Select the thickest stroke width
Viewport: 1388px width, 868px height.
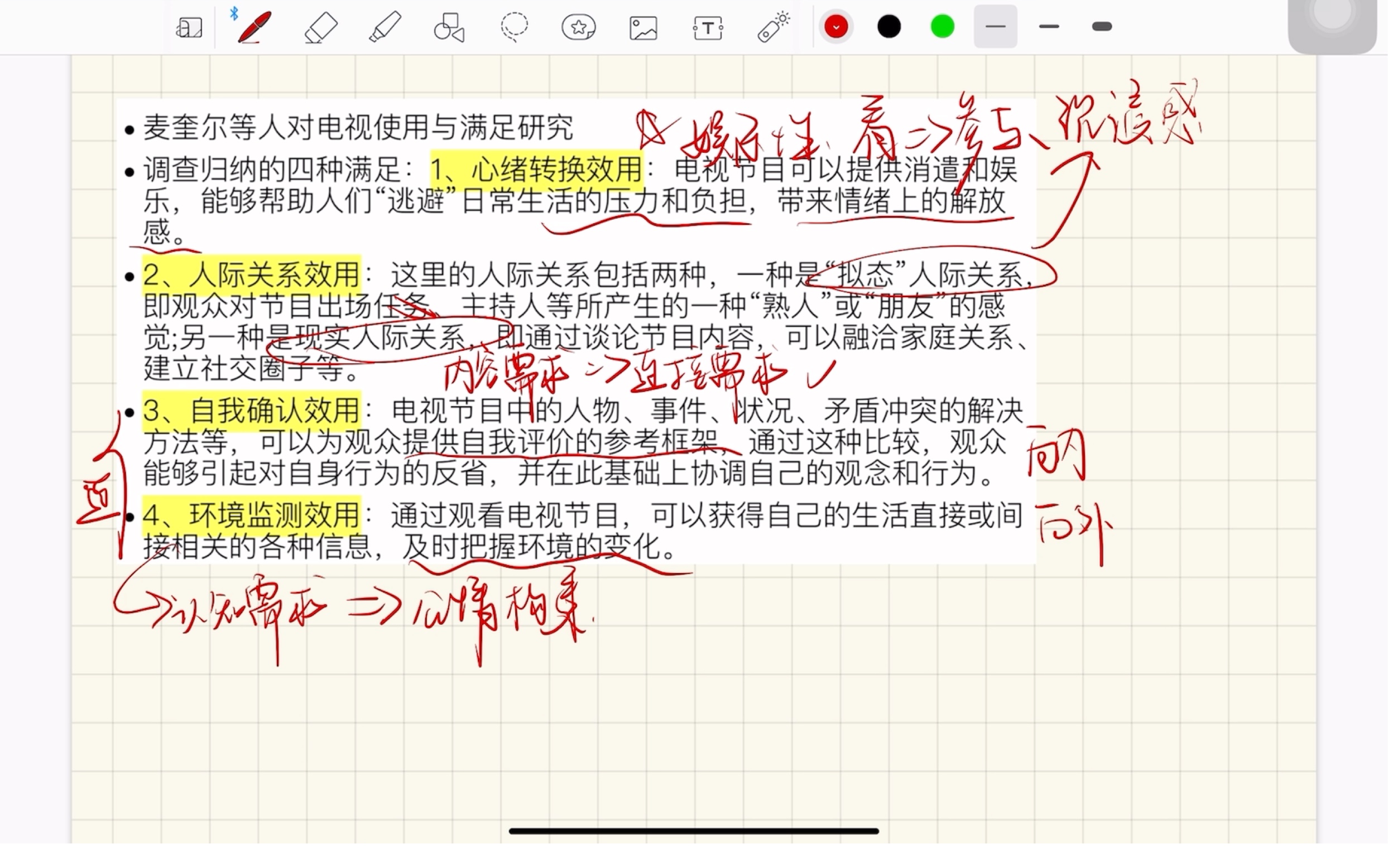tap(1102, 26)
